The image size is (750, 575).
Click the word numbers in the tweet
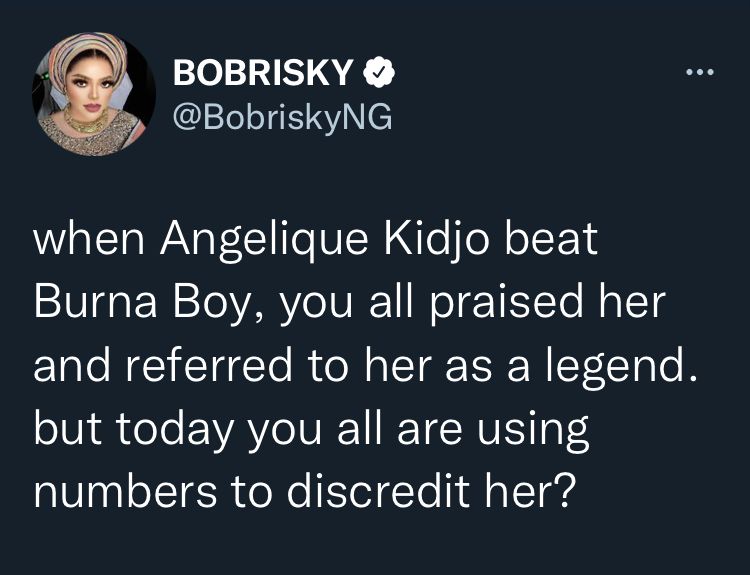(x=125, y=492)
